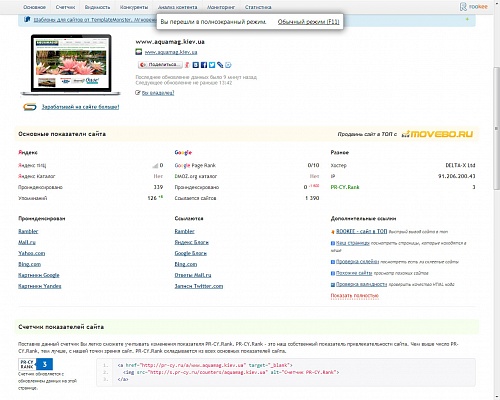Click the site favicon beside www.aquamag.kiev.ua link
Screen dimensions: 500x400
pyautogui.click(x=139, y=52)
